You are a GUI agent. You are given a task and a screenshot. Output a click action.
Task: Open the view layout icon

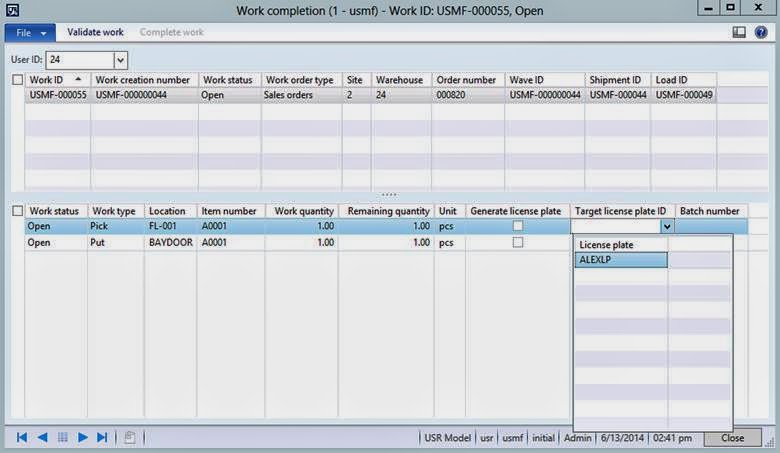tap(739, 33)
